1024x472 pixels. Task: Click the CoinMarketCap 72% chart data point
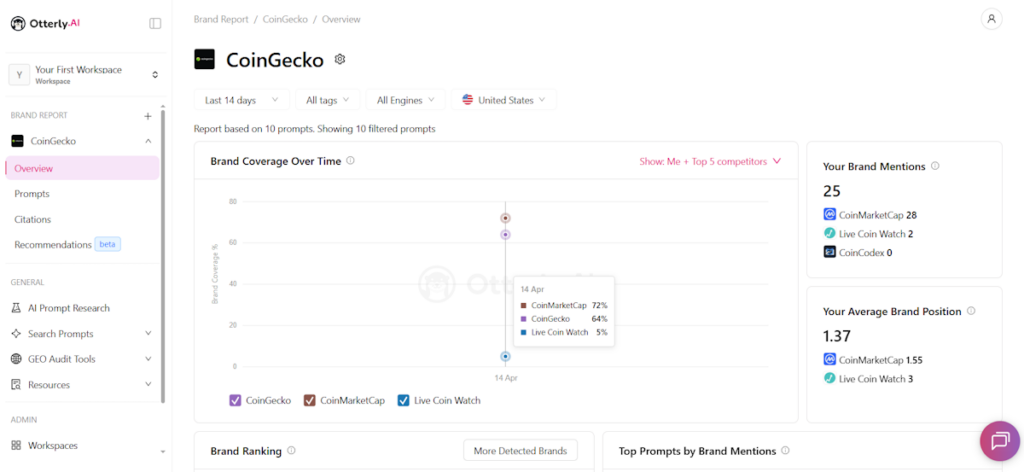[505, 218]
